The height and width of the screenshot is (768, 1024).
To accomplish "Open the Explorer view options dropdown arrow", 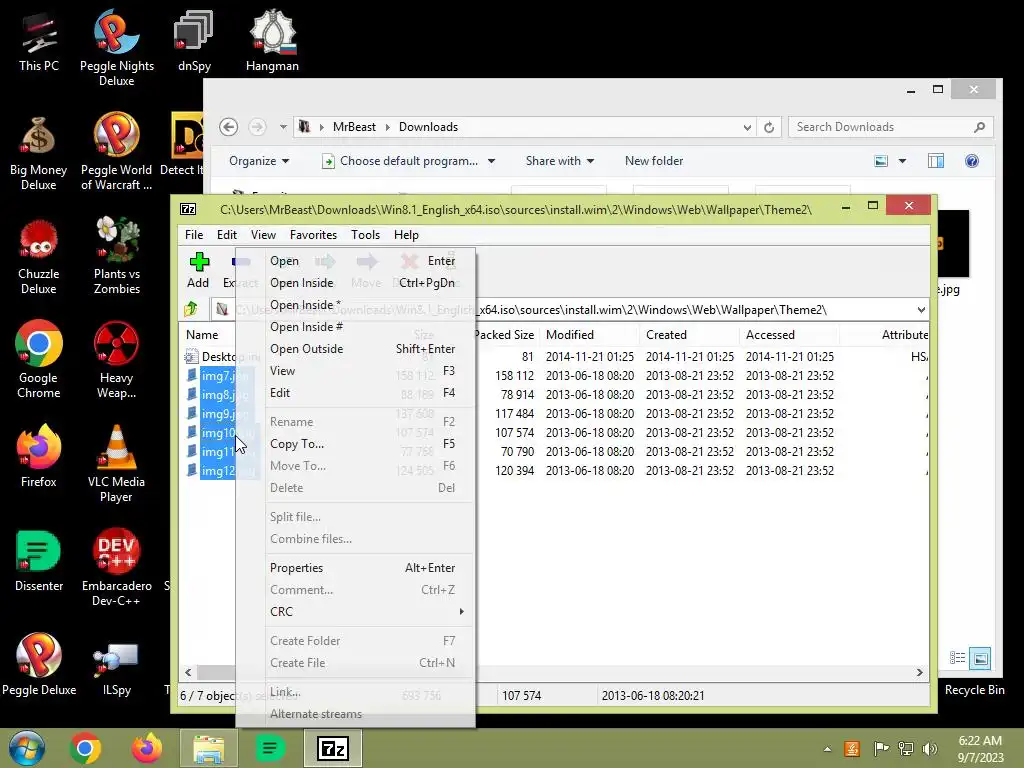I will tap(902, 161).
